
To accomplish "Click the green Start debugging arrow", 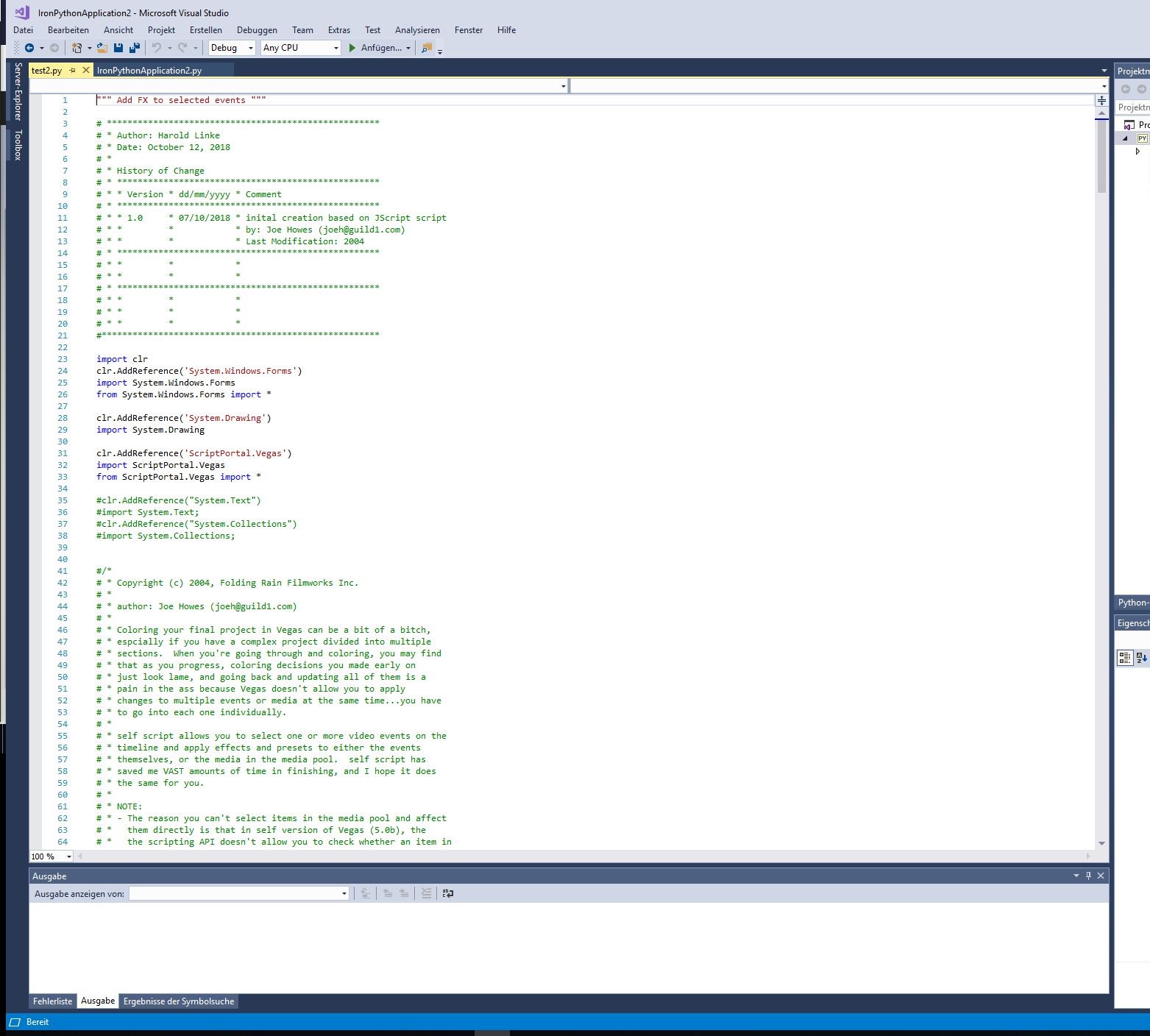I will (352, 48).
